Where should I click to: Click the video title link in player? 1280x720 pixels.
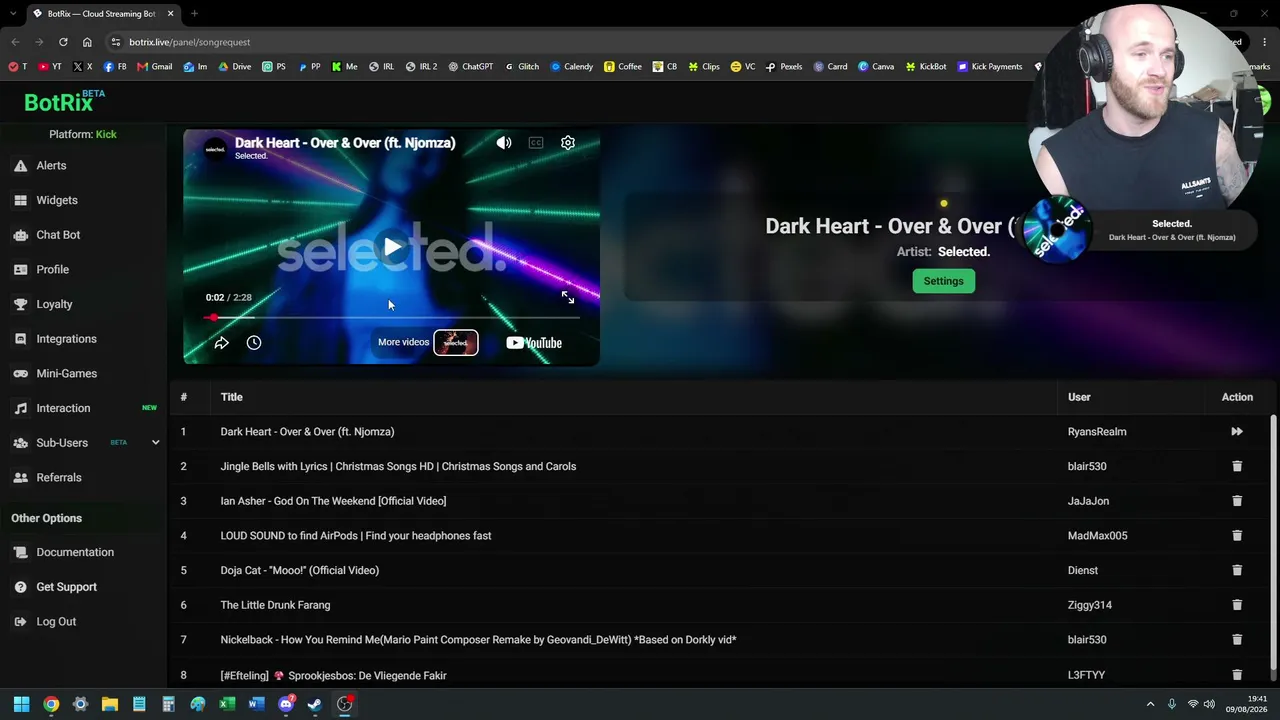345,143
